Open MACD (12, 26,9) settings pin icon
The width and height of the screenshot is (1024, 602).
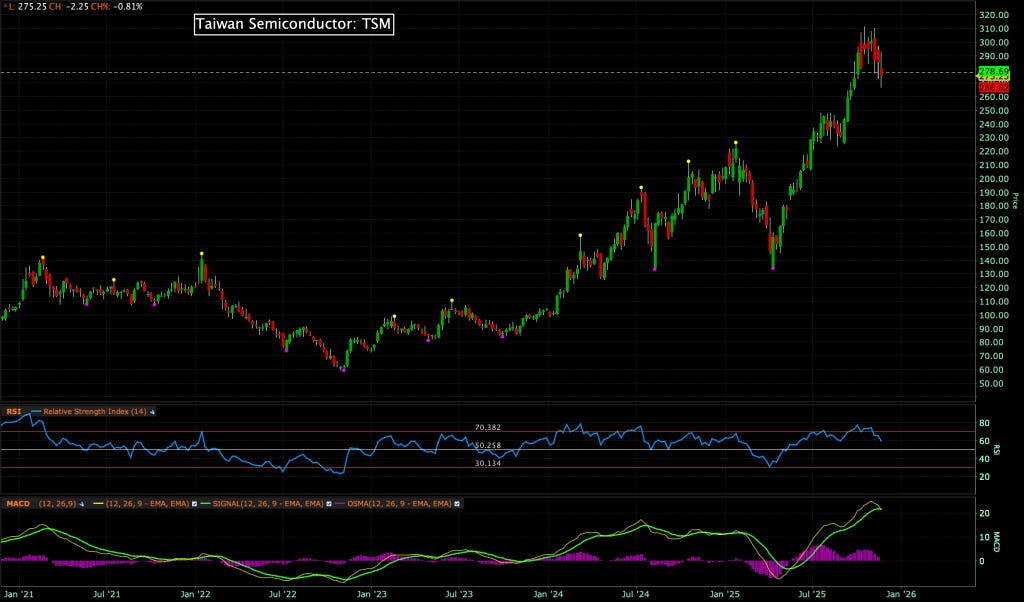point(82,504)
